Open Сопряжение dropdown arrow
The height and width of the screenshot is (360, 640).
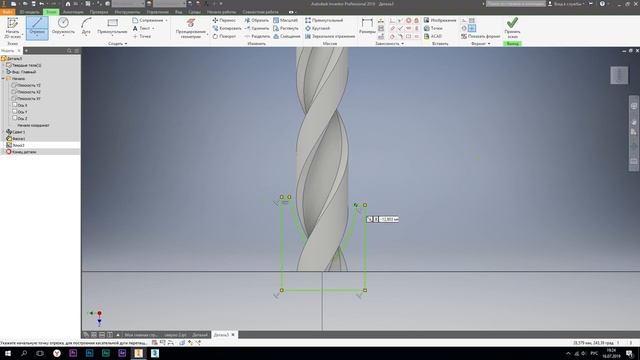point(167,20)
